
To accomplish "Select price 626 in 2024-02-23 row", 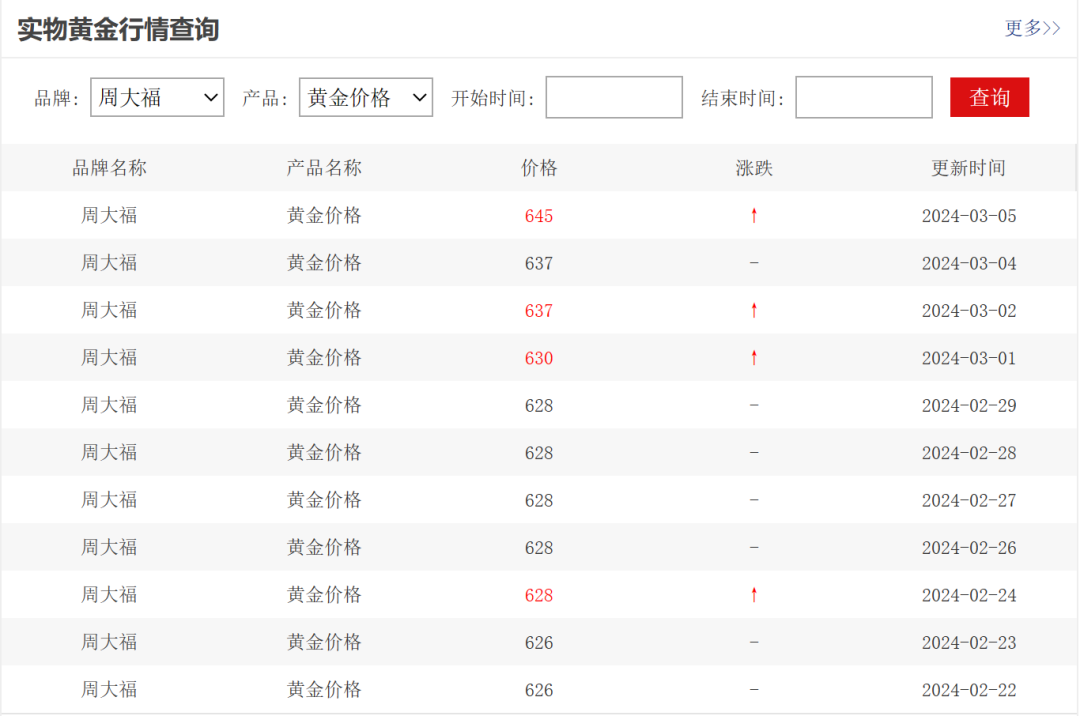I will pos(539,643).
